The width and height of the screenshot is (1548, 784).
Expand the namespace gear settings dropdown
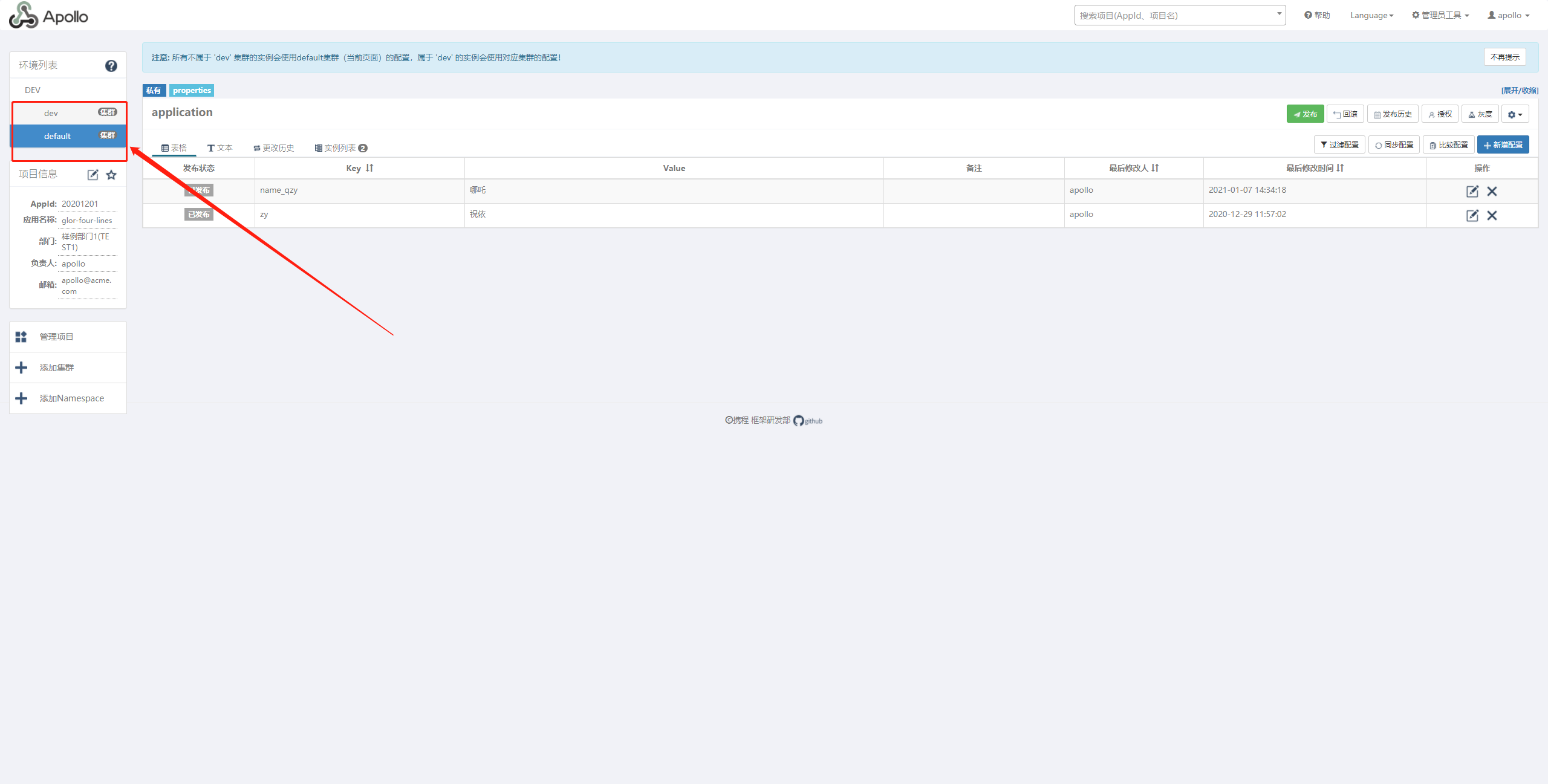click(x=1515, y=114)
